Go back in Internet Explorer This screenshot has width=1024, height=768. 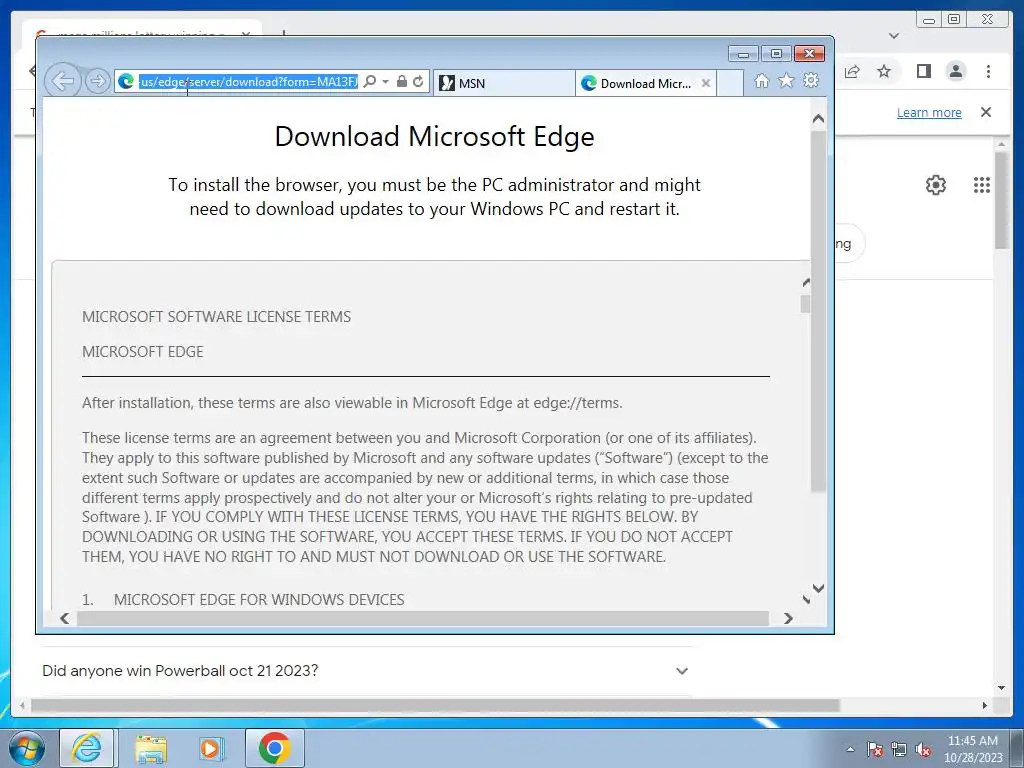tap(63, 81)
